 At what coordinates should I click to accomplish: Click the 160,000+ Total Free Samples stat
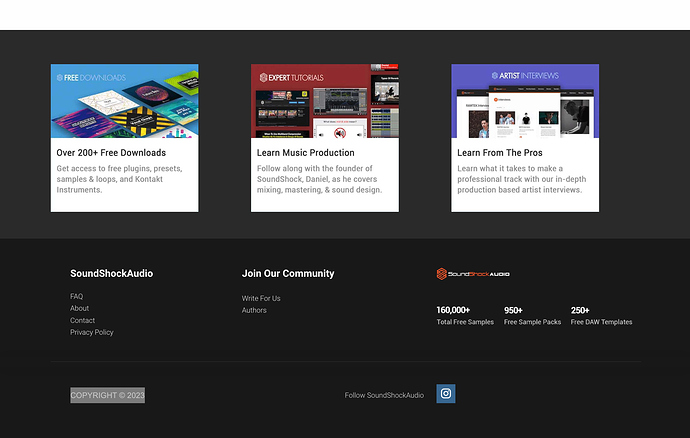point(465,316)
